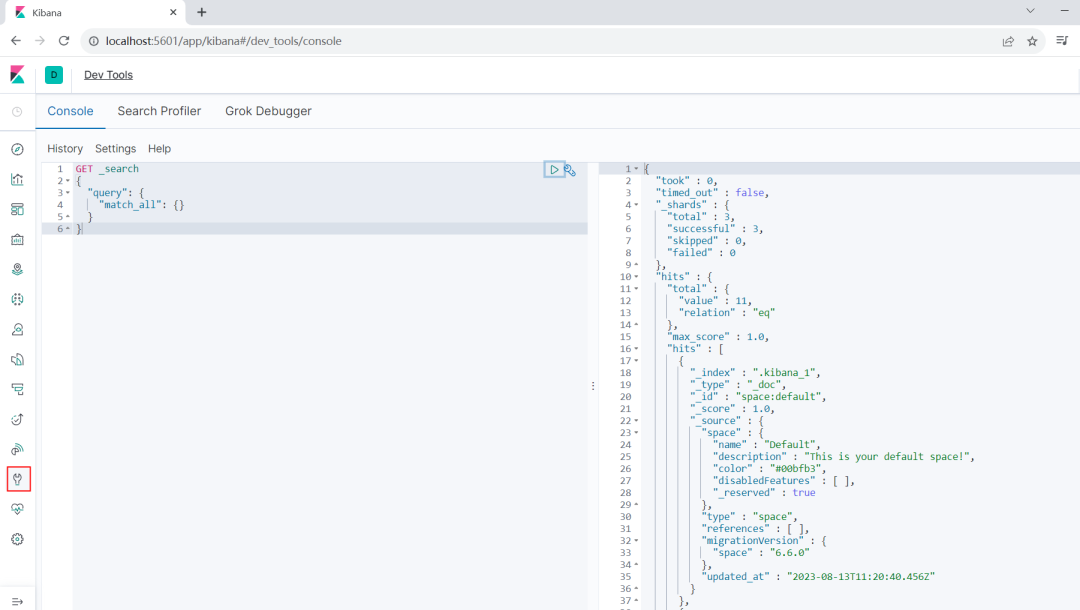Open Discover from the side navigation

coord(17,149)
